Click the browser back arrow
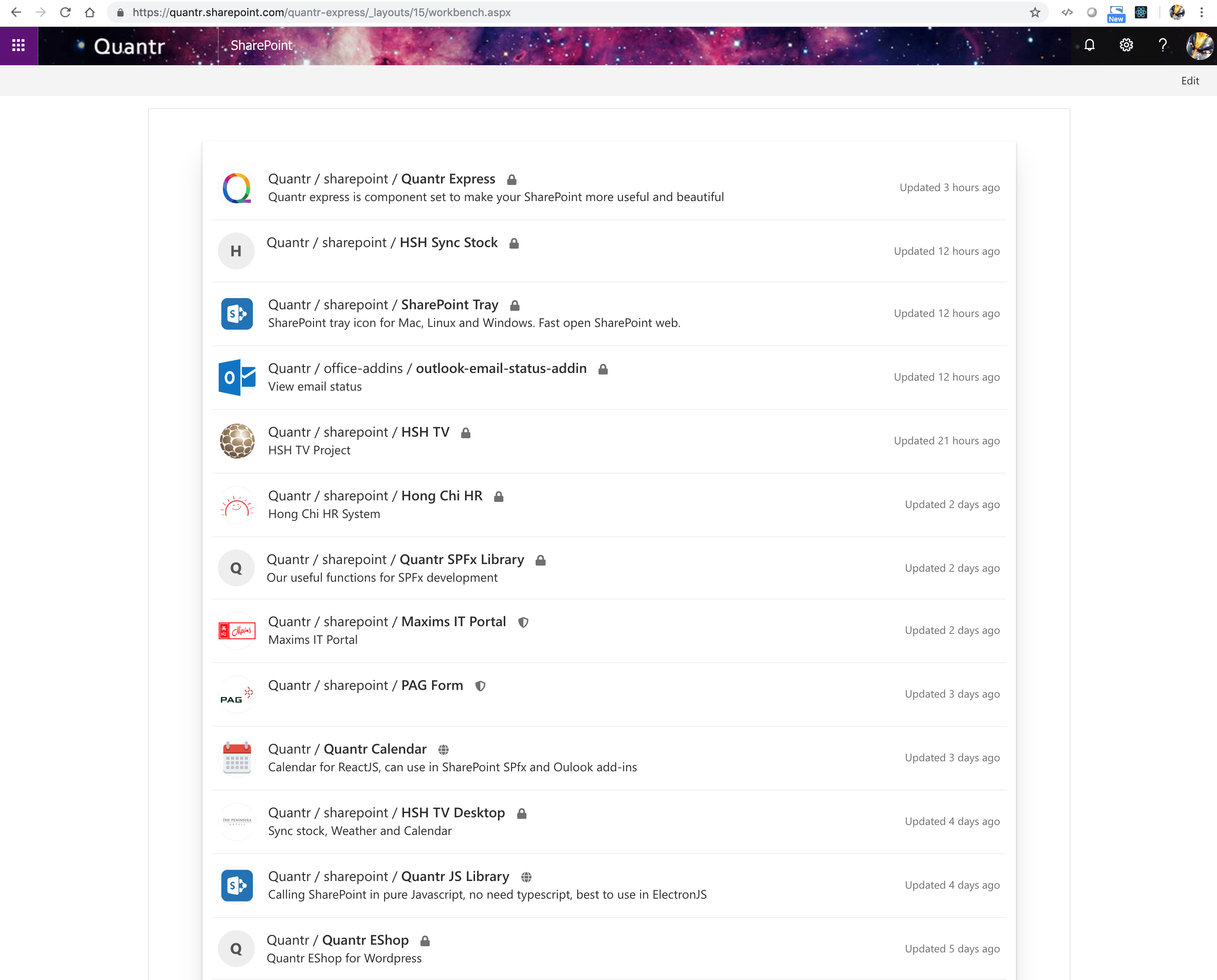1217x980 pixels. (x=16, y=12)
